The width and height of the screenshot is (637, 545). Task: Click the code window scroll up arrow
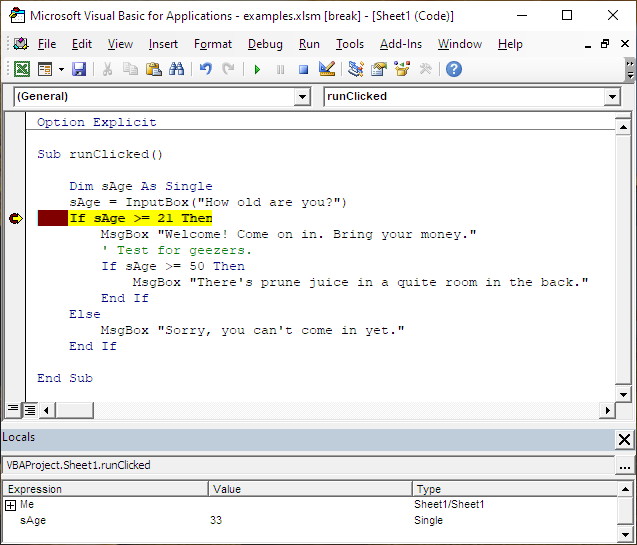(623, 127)
